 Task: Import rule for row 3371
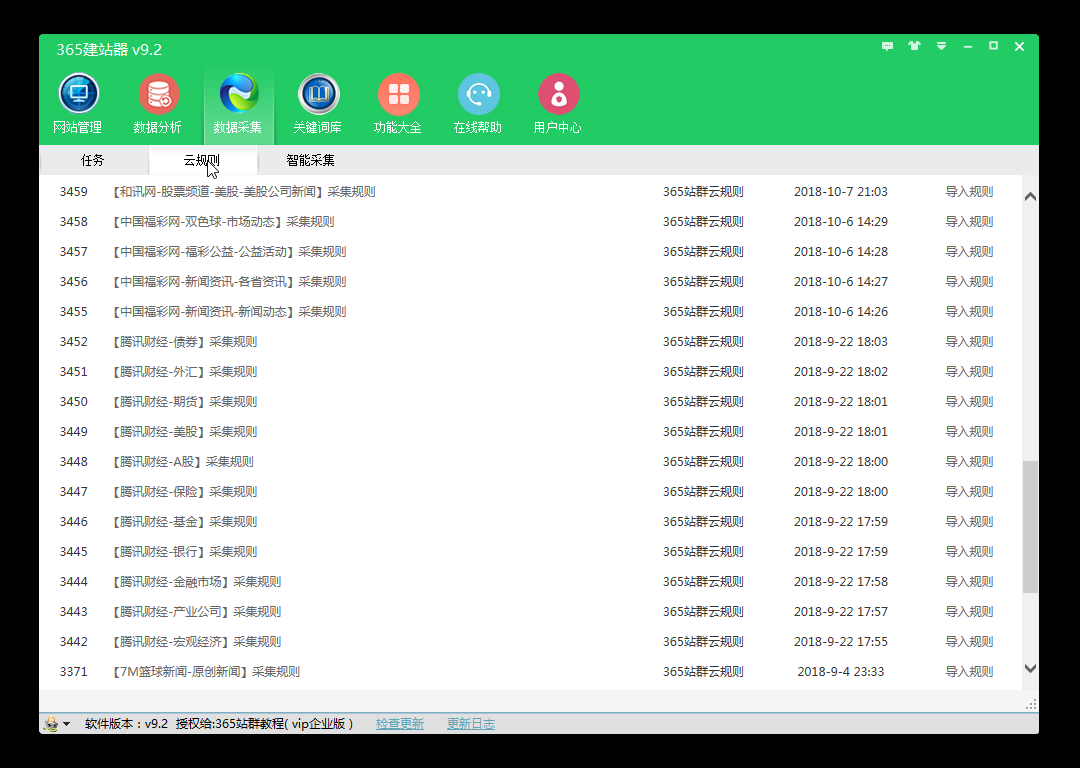[x=969, y=672]
